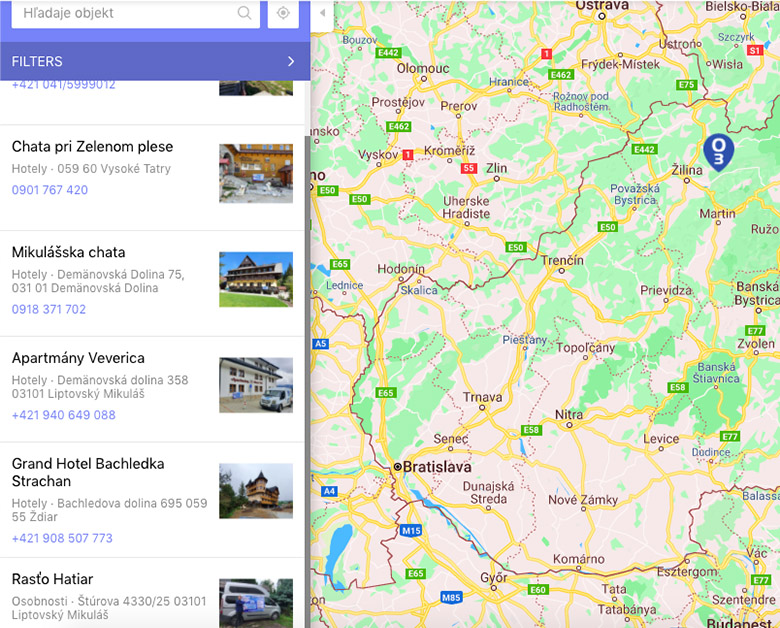The height and width of the screenshot is (628, 780).
Task: Expand the FILTERS panel chevron
Action: click(x=291, y=61)
